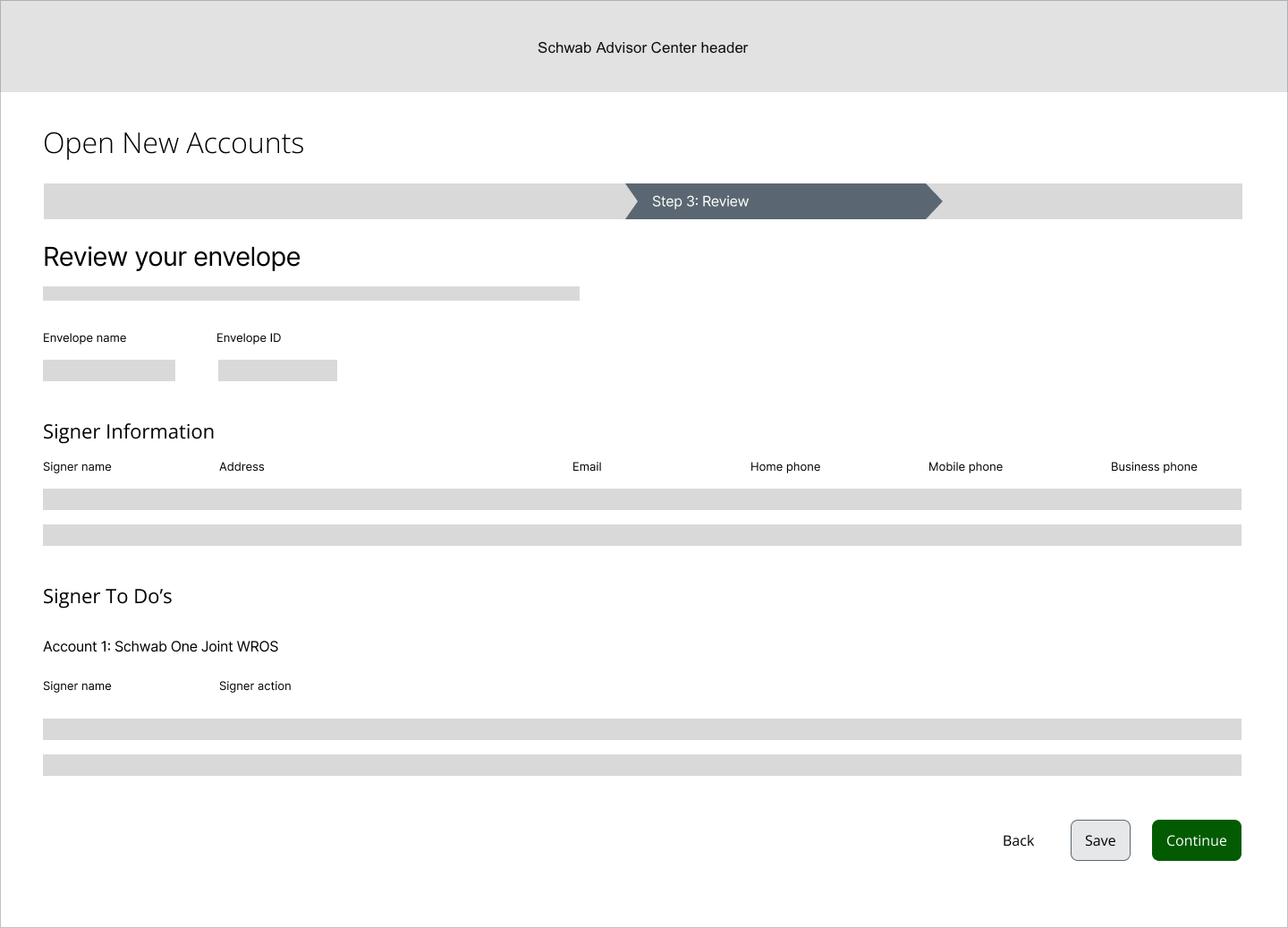This screenshot has height=928, width=1288.
Task: Click the green Continue button
Action: 1196,840
